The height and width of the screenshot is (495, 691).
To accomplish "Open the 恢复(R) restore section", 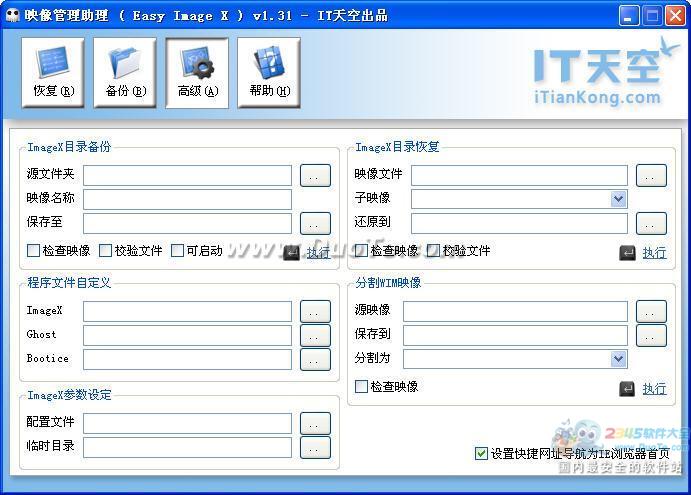I will [53, 73].
